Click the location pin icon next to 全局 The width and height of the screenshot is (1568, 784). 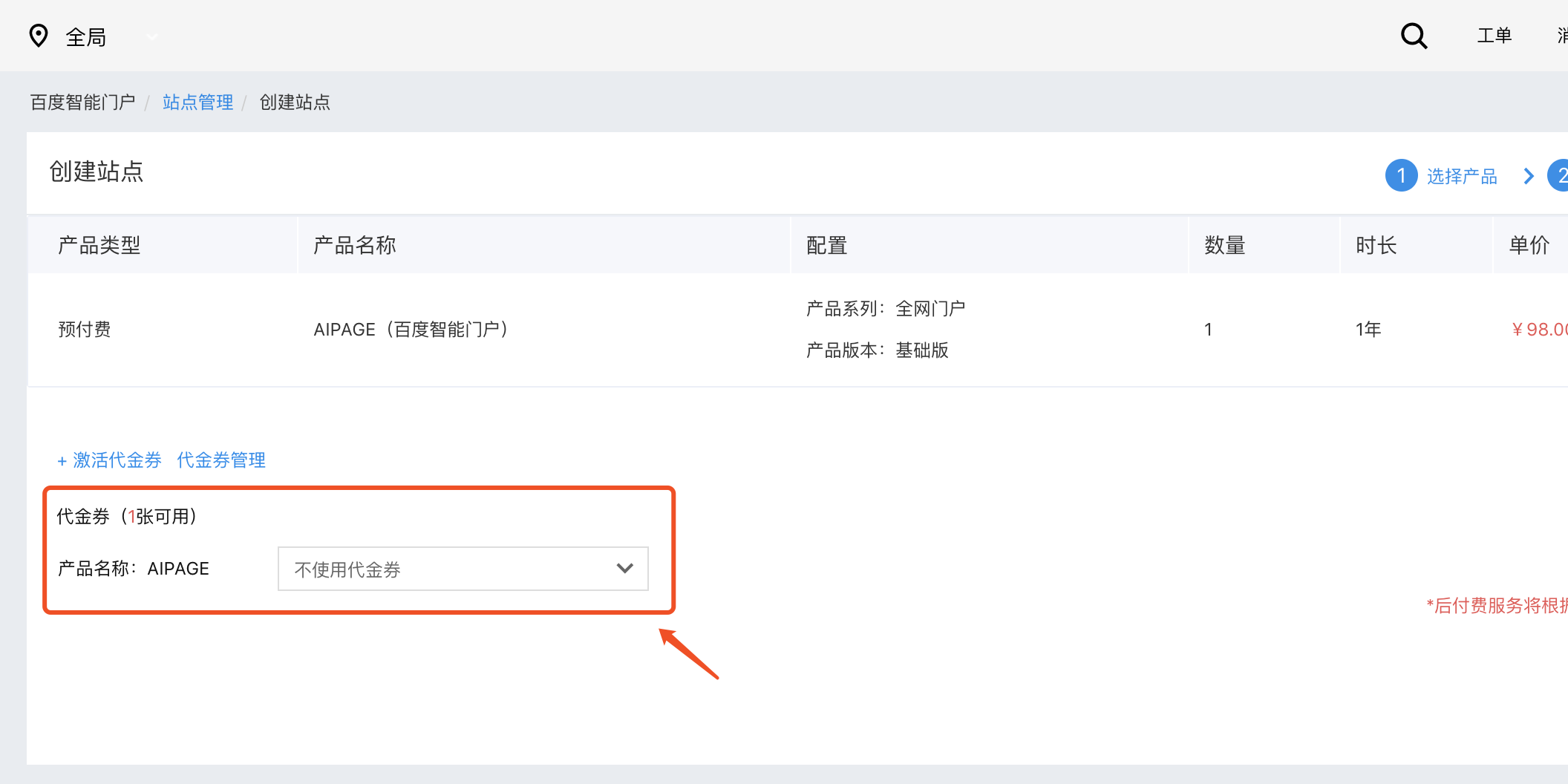point(39,35)
